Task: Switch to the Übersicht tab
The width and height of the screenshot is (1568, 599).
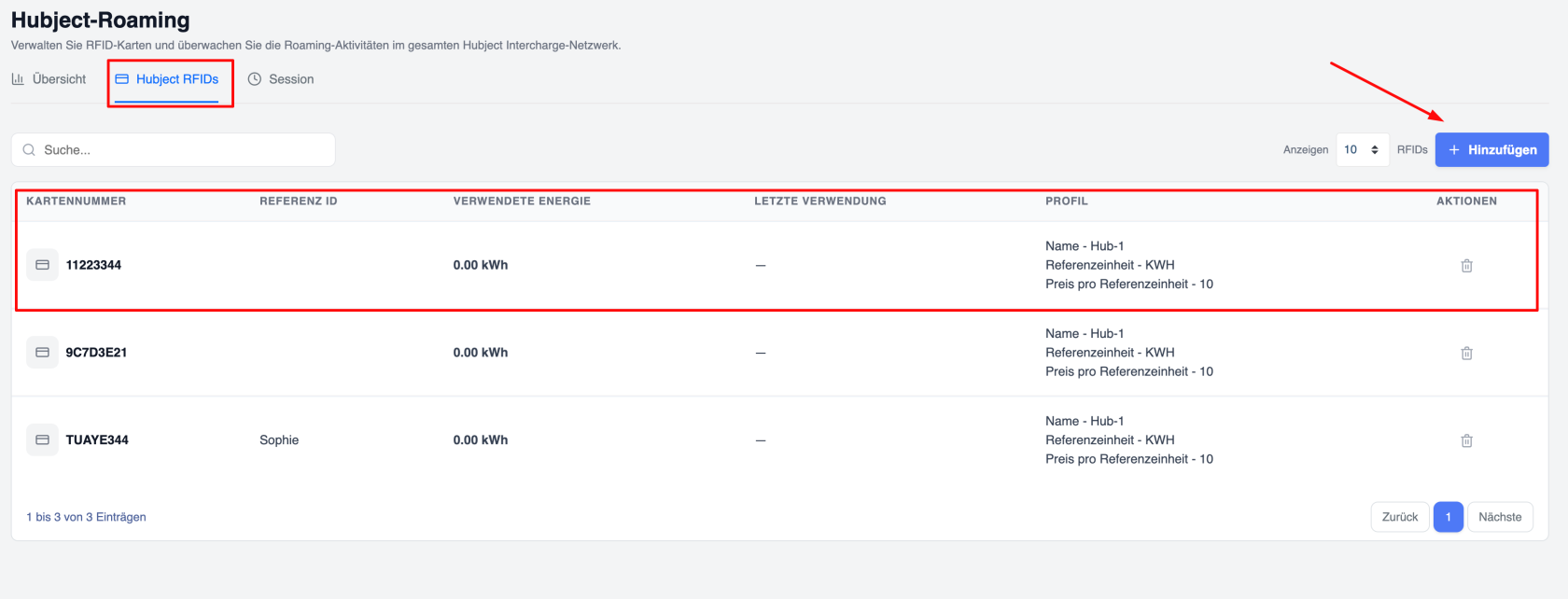Action: tap(49, 79)
